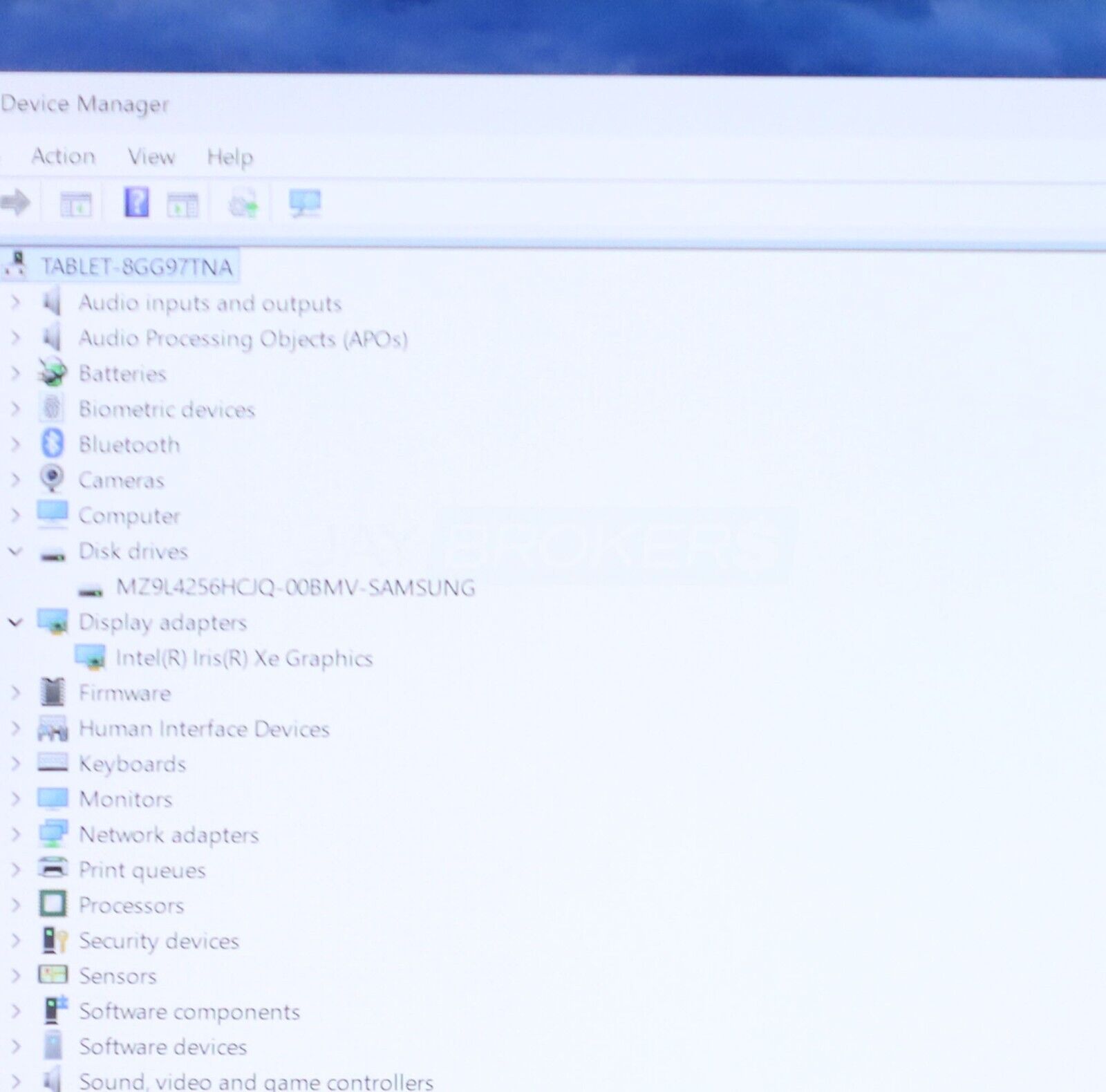Select the Processors label in the tree
This screenshot has width=1106, height=1092.
131,905
